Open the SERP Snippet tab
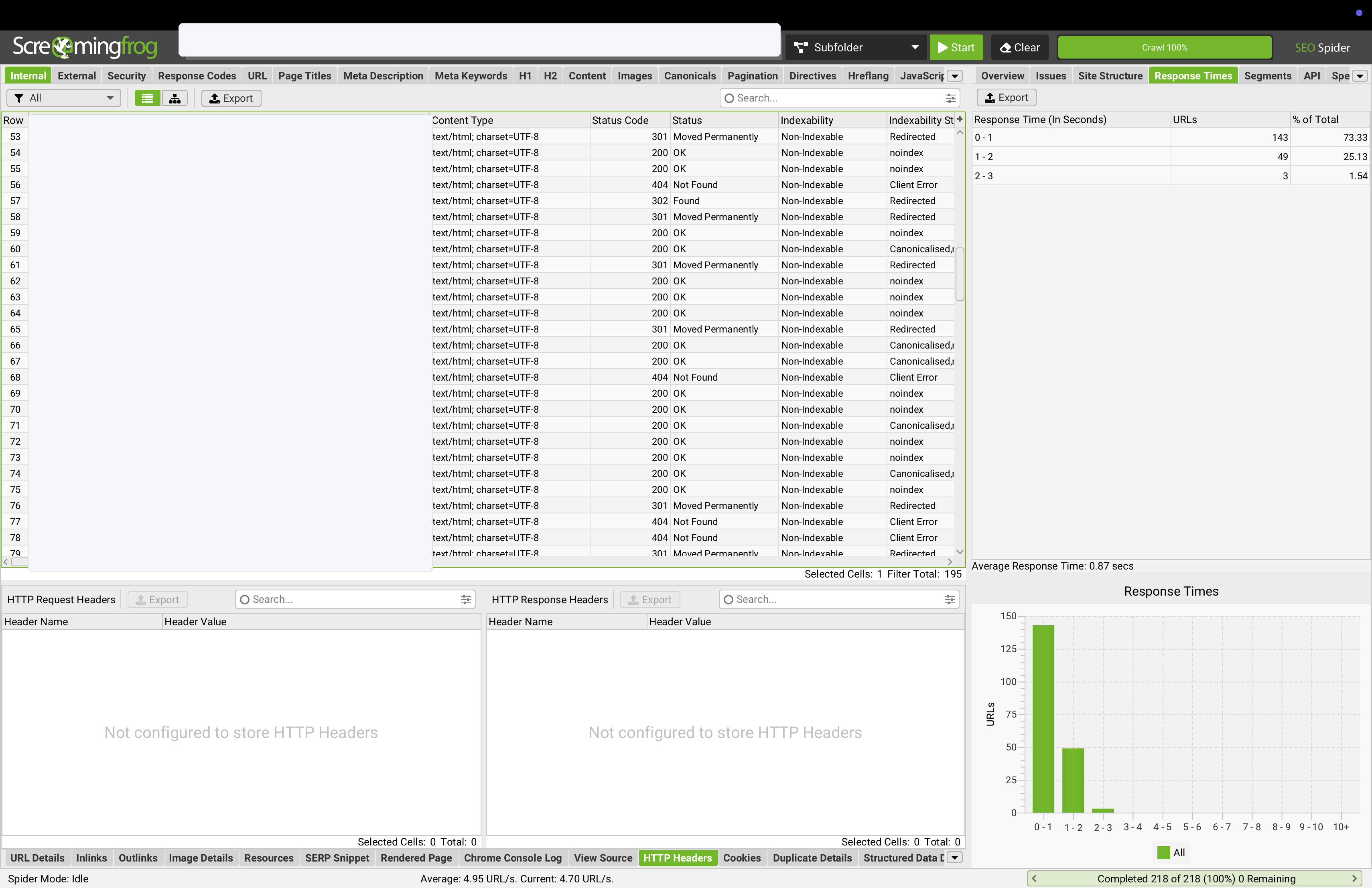This screenshot has width=1372, height=888. pos(337,858)
